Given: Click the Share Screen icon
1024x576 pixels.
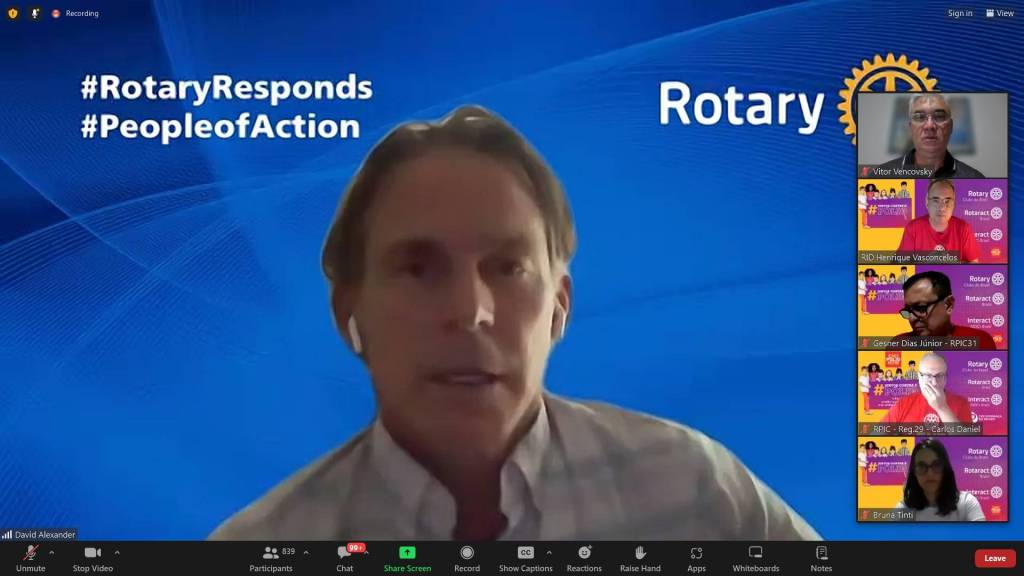Looking at the screenshot, I should click(407, 553).
